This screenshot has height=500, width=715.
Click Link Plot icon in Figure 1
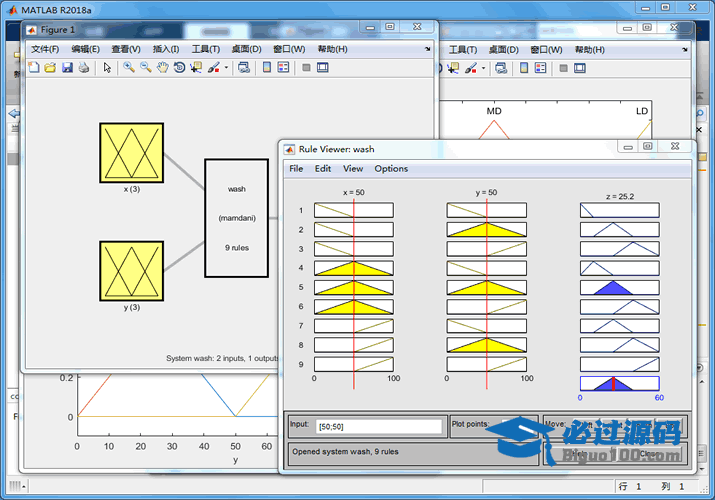tap(244, 67)
